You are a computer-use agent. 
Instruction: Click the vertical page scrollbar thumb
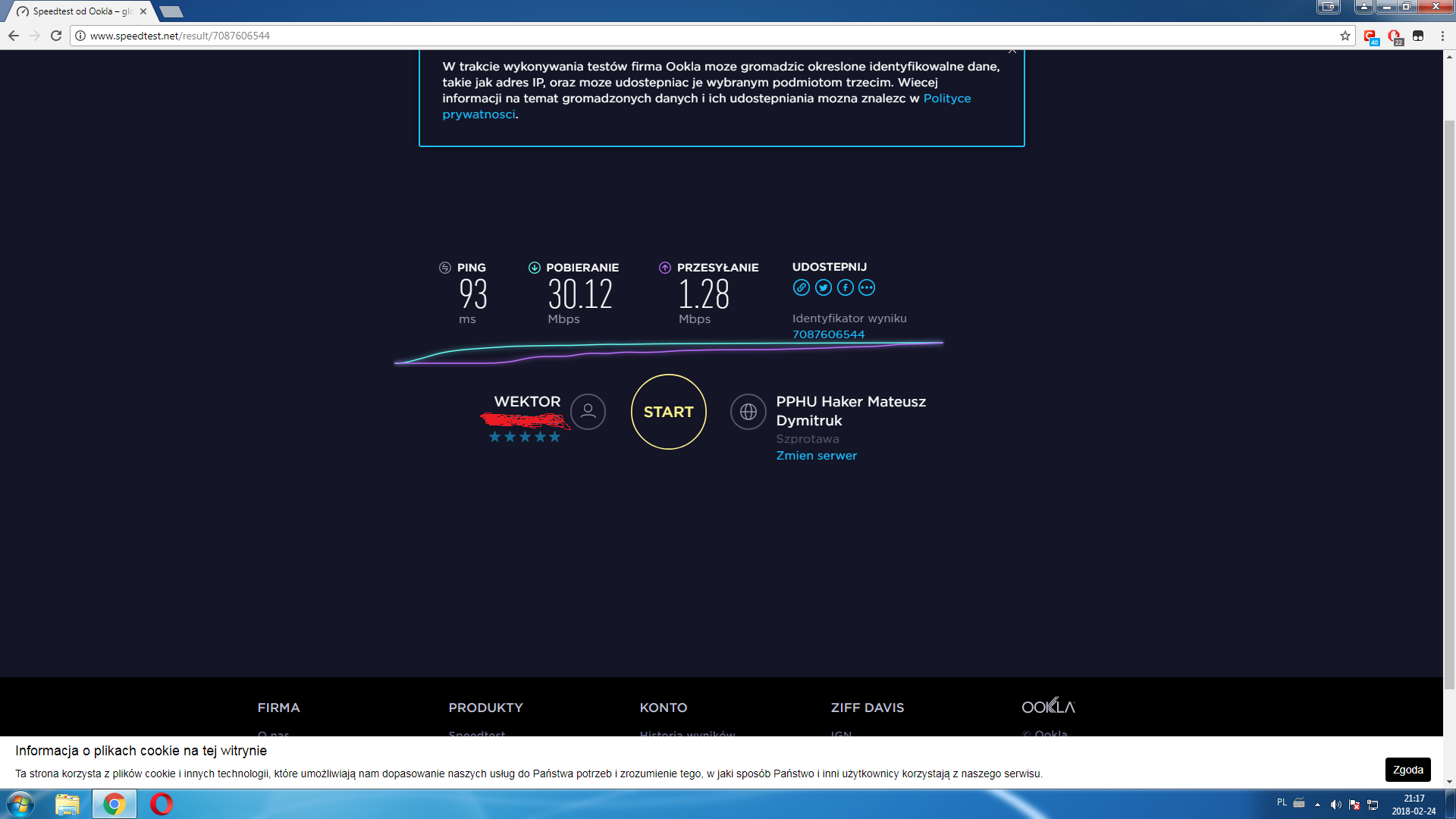[x=1449, y=404]
